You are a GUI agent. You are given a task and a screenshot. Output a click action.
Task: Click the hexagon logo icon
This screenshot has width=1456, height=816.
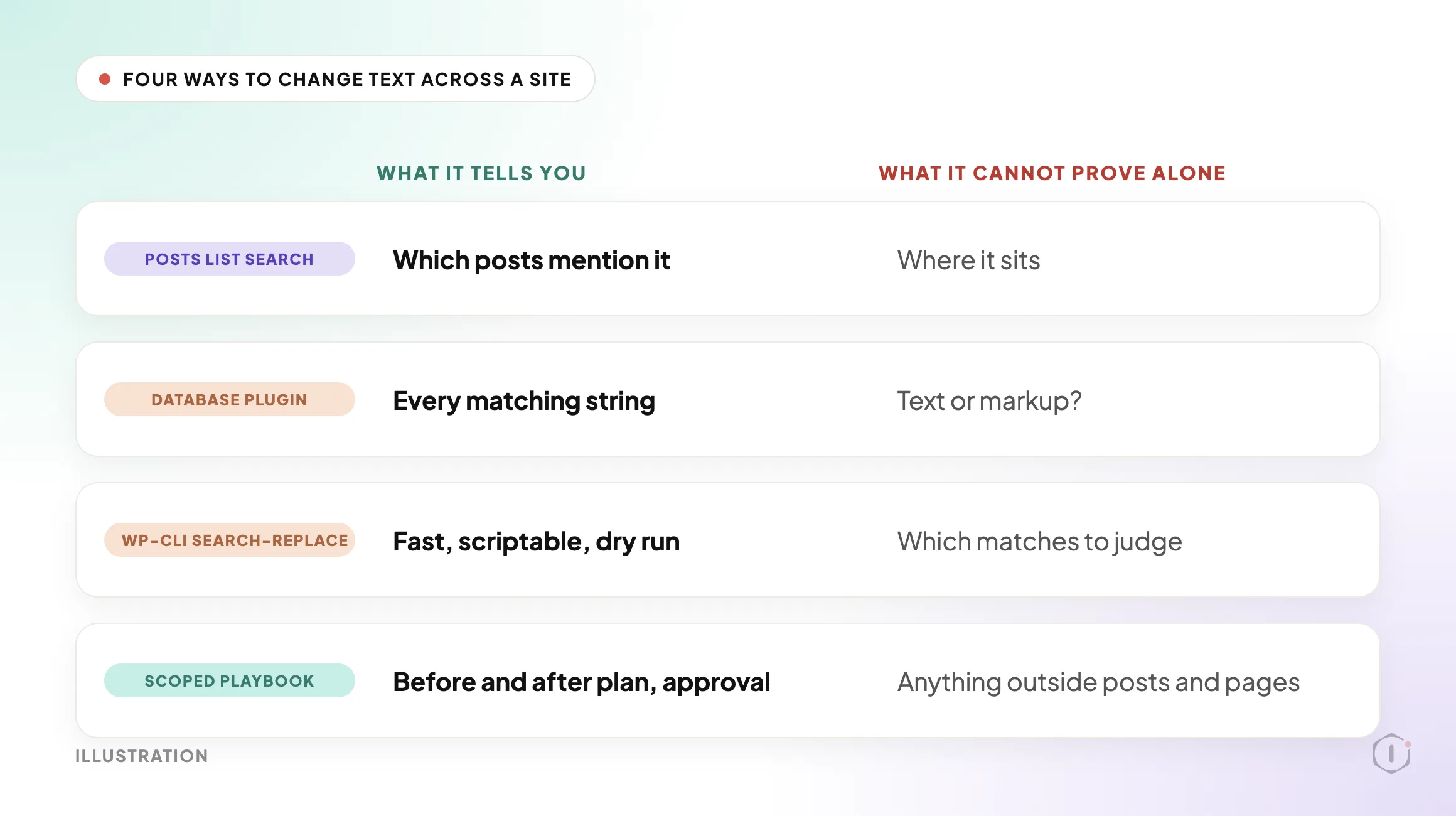(x=1391, y=753)
